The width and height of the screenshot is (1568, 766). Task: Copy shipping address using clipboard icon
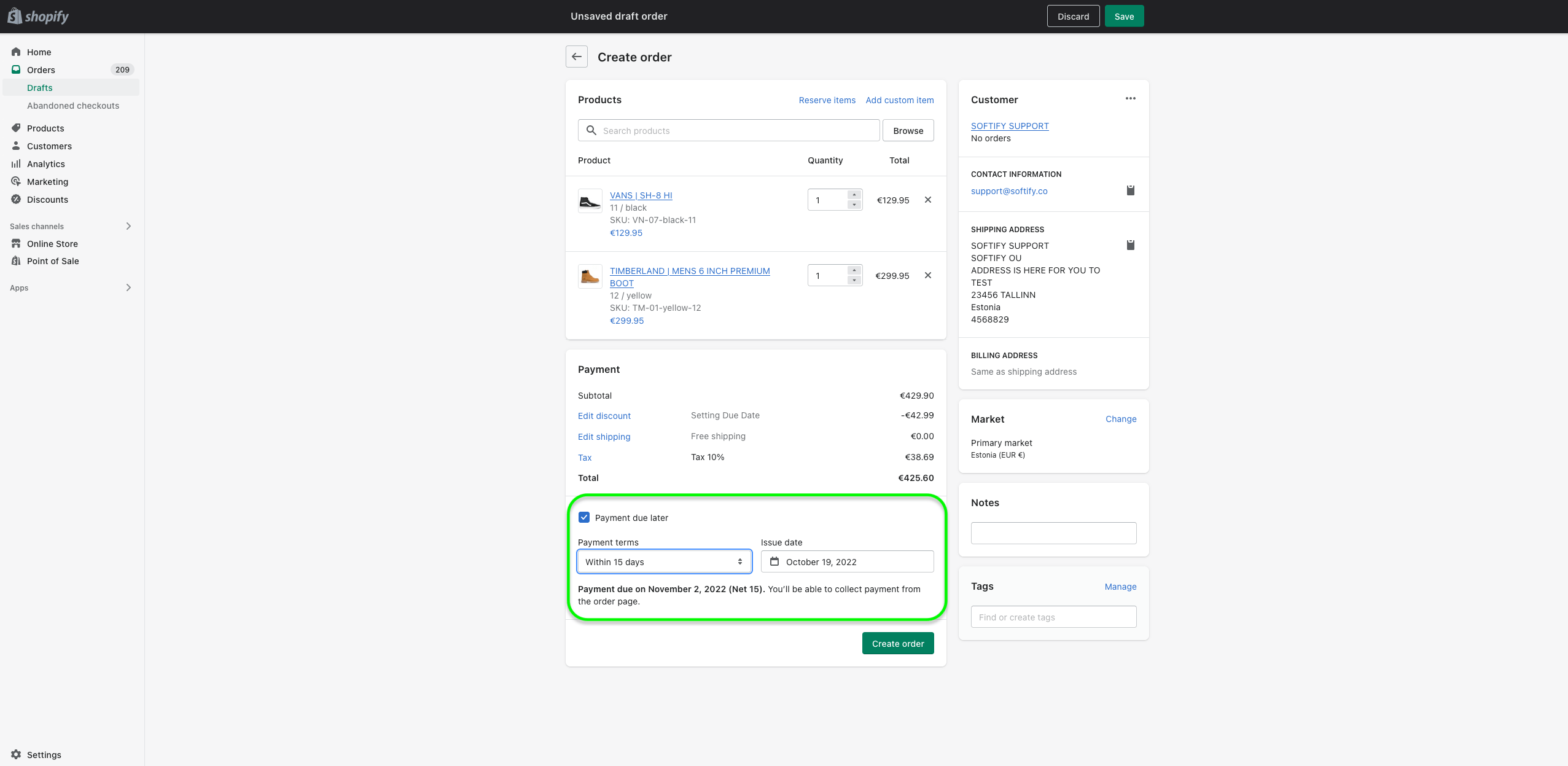pyautogui.click(x=1130, y=245)
